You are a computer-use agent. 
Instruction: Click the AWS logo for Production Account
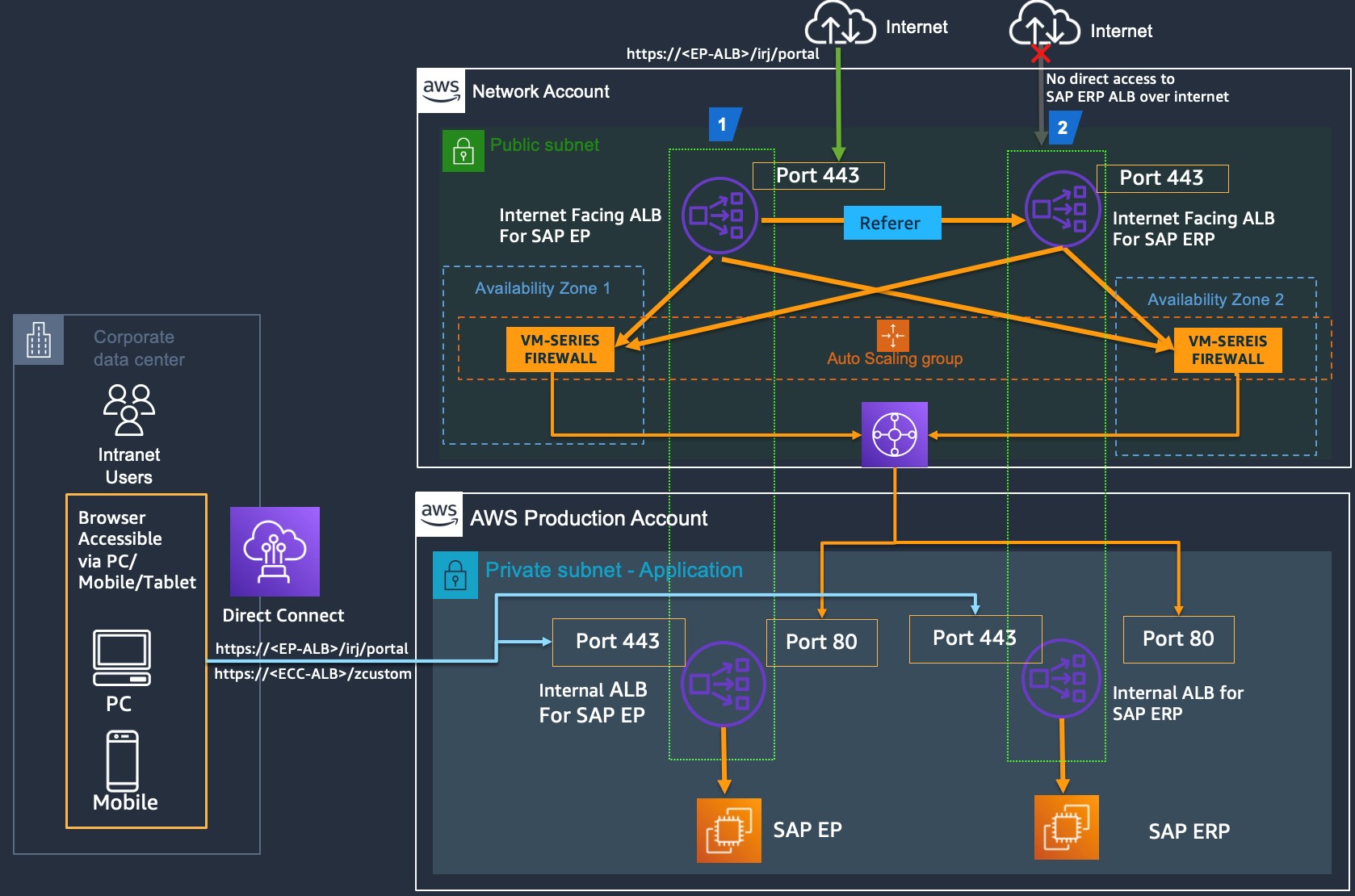coord(439,514)
